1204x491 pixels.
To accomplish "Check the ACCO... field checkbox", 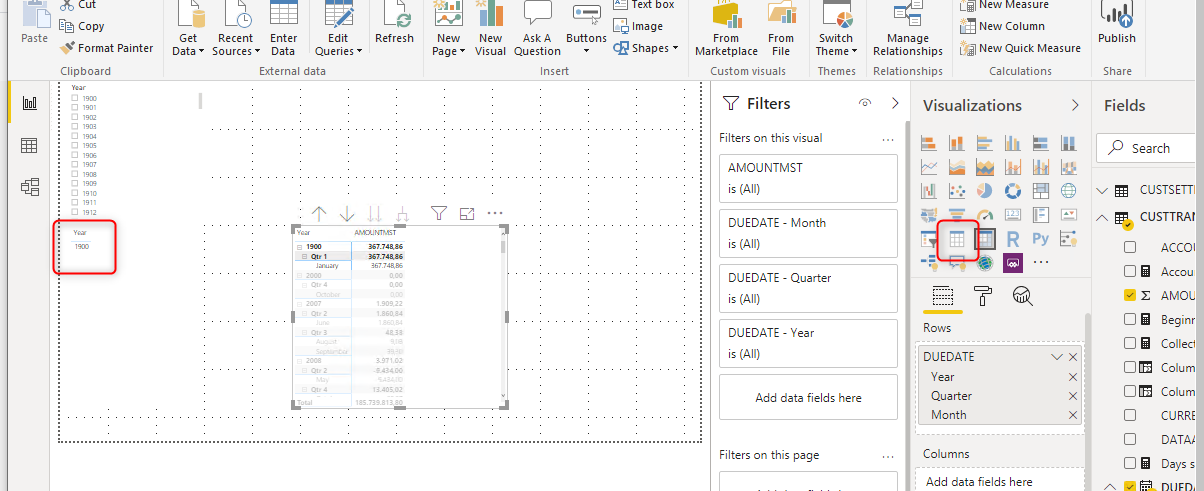I will 1130,247.
